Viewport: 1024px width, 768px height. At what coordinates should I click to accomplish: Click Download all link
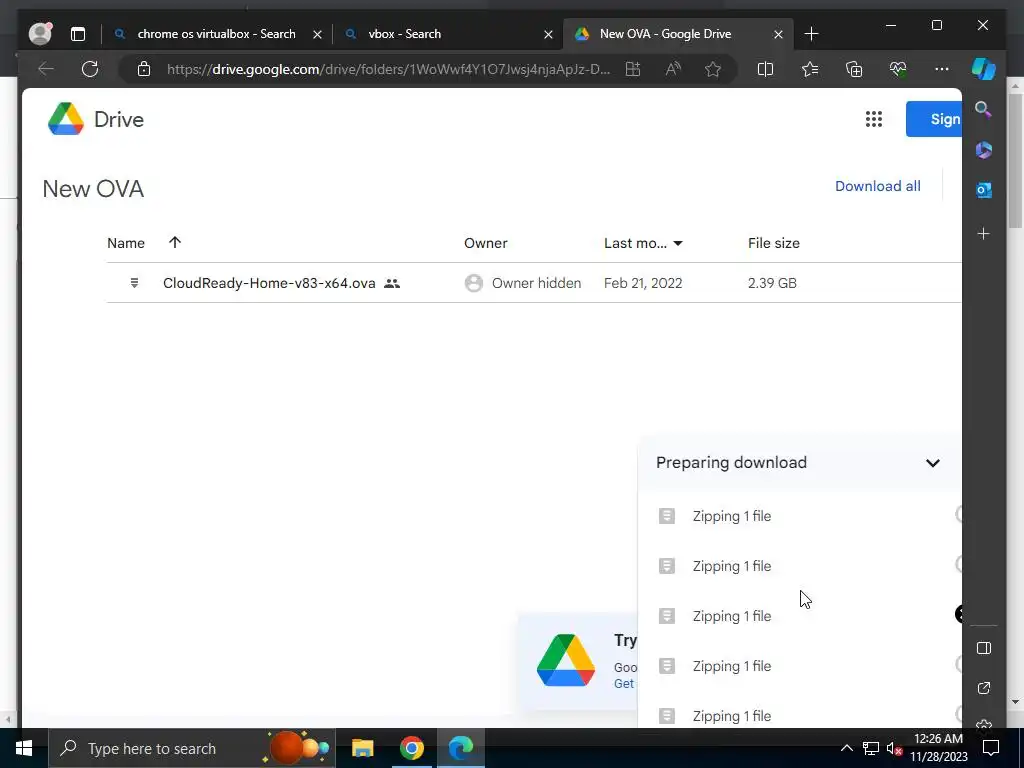tap(878, 186)
